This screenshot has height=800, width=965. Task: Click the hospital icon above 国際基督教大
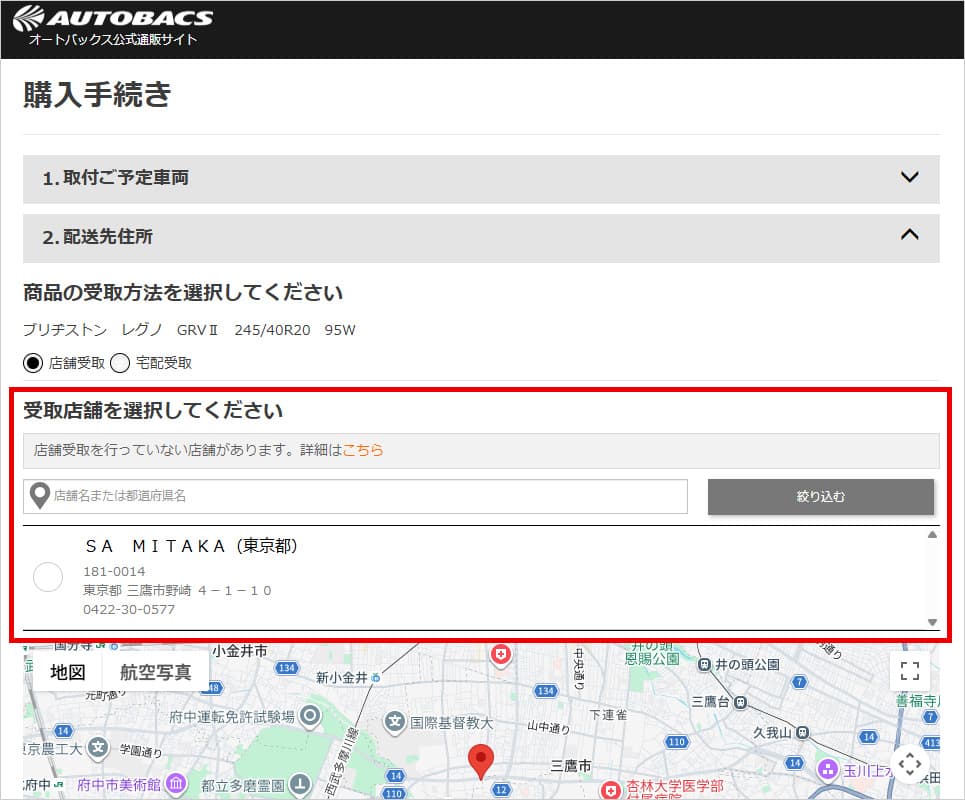coord(501,654)
